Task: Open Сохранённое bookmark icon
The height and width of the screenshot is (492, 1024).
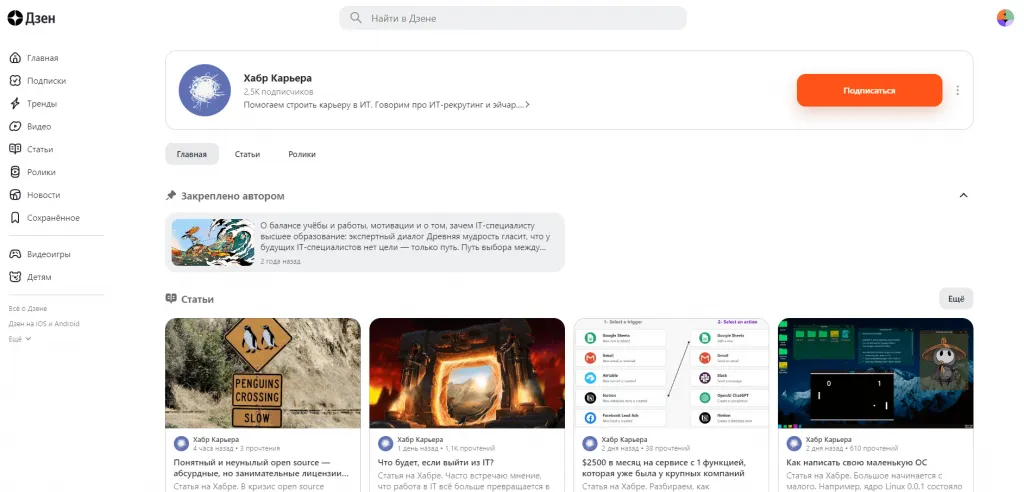Action: point(15,218)
